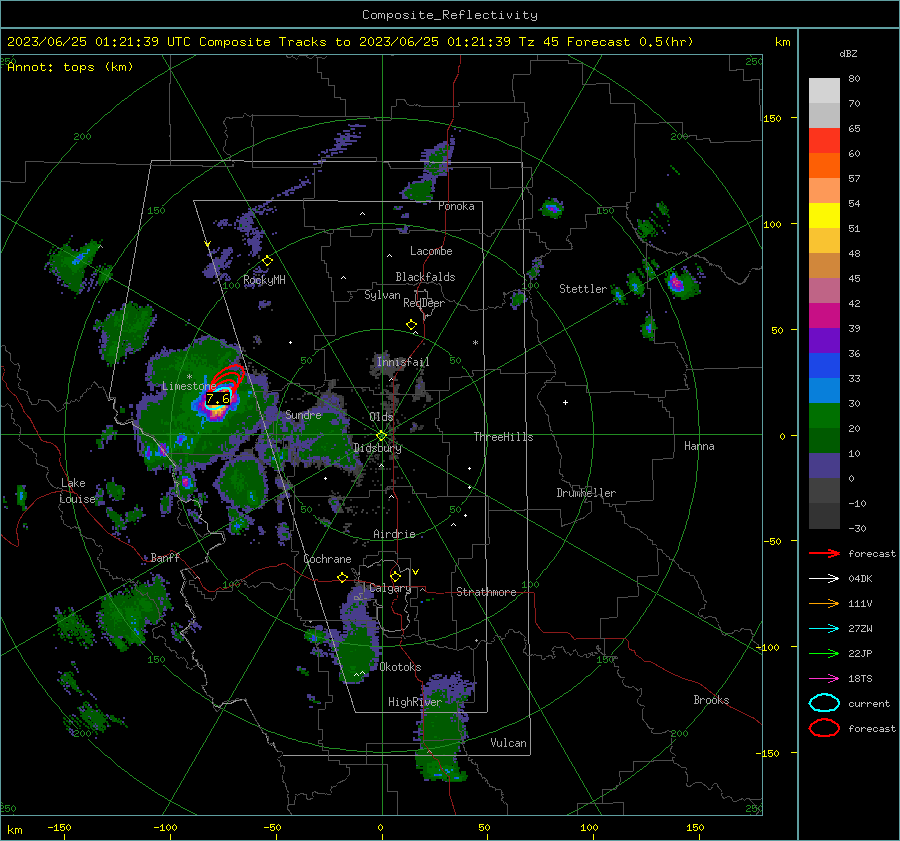Pick the purple 36-39 dBZ swatch
Screen dimensions: 900x841
point(824,341)
